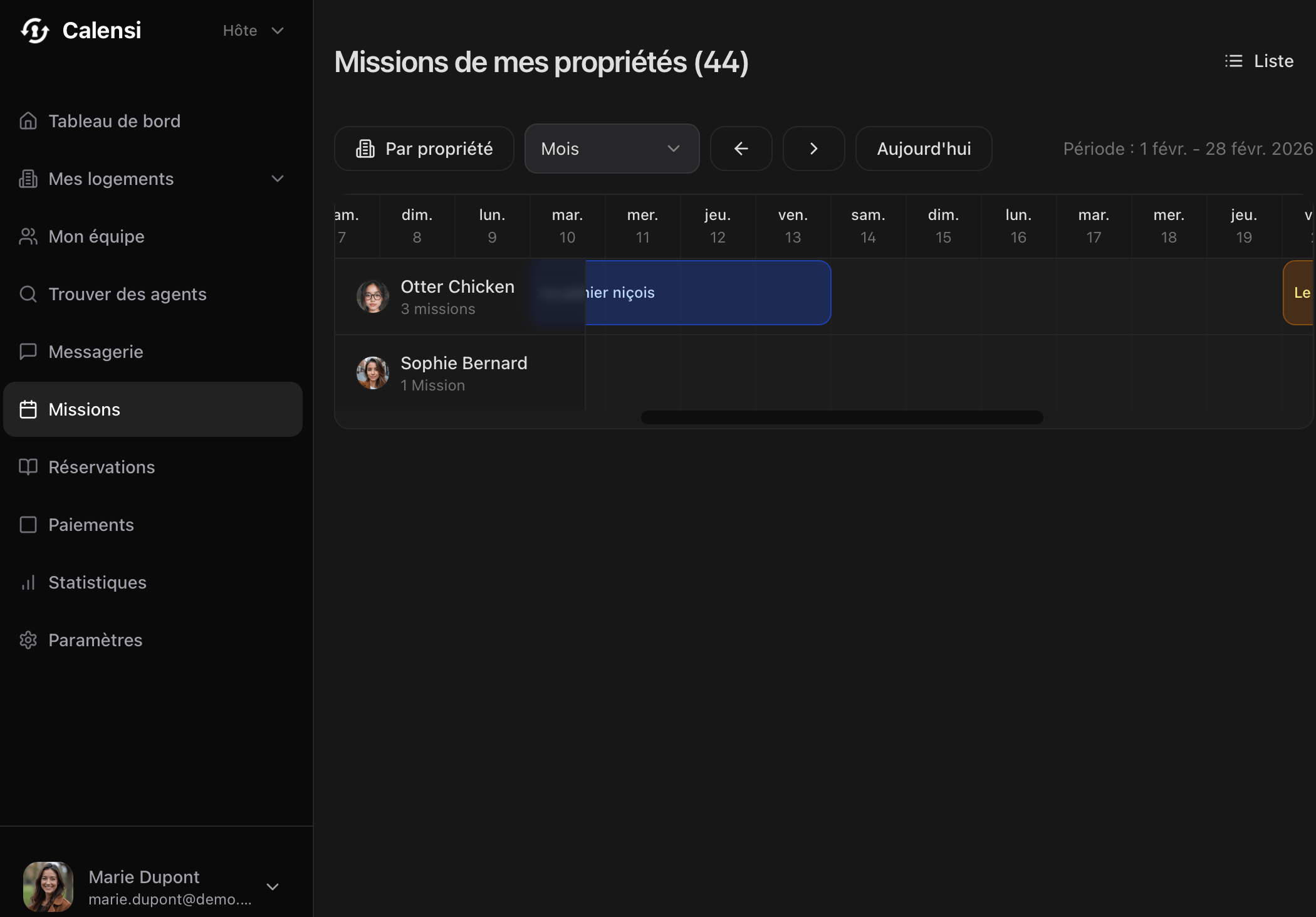Open the blue niçois mission bar

708,293
